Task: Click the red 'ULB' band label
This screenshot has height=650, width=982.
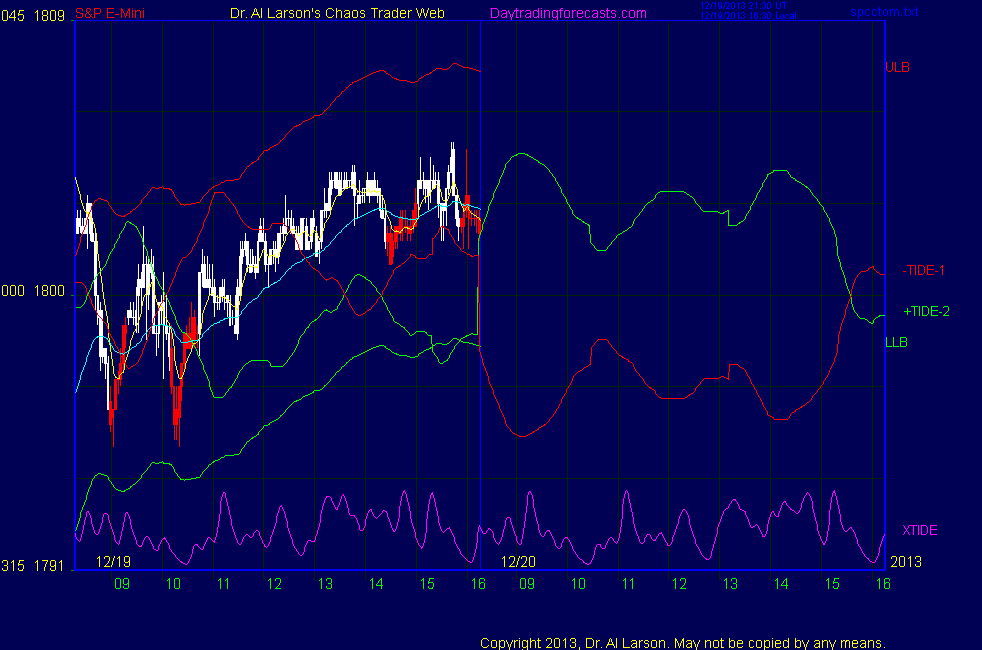Action: [x=897, y=67]
